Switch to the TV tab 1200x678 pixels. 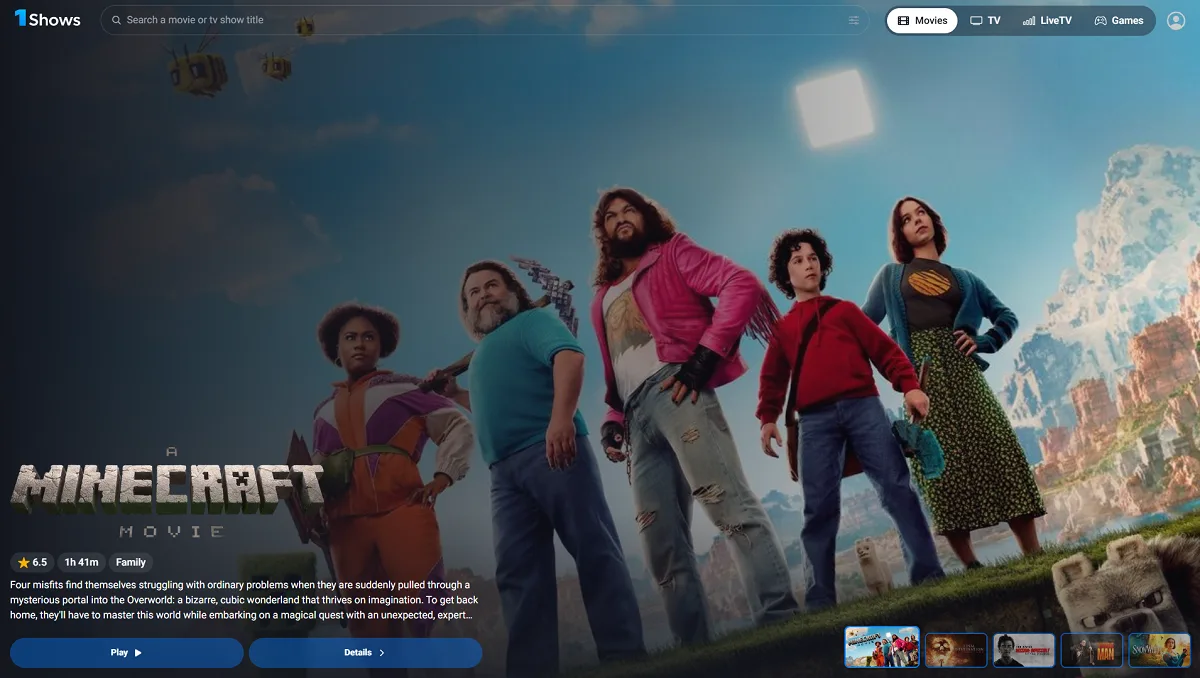pos(985,20)
